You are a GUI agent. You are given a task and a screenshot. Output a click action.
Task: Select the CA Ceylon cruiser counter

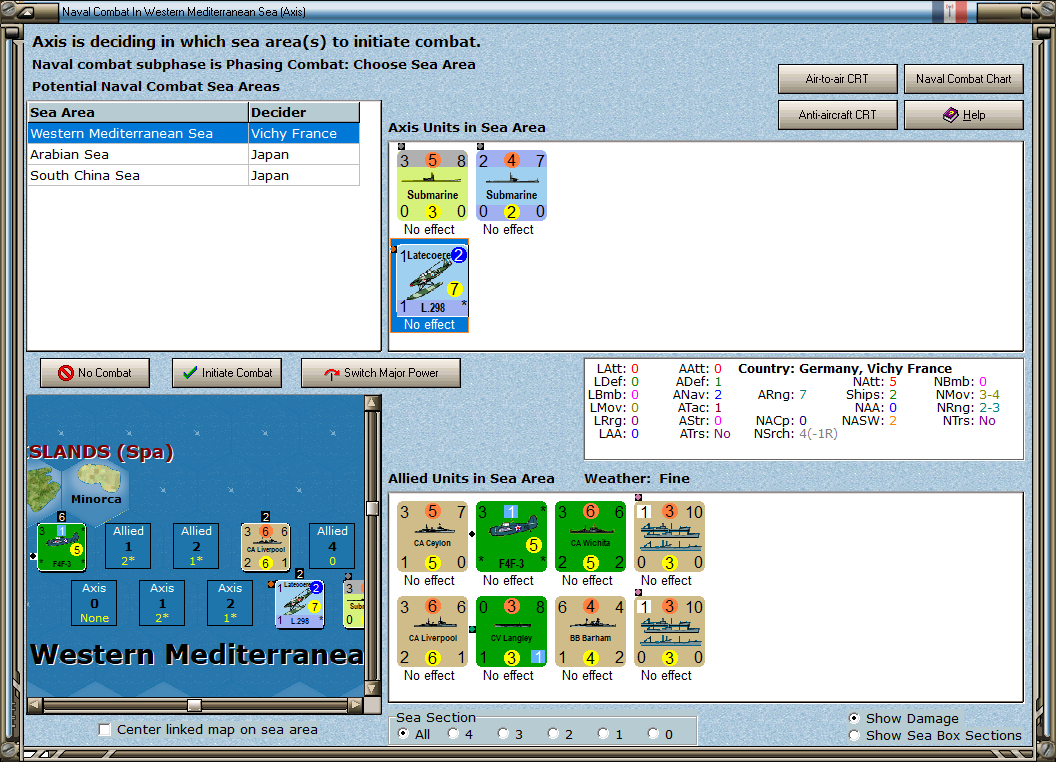point(432,537)
